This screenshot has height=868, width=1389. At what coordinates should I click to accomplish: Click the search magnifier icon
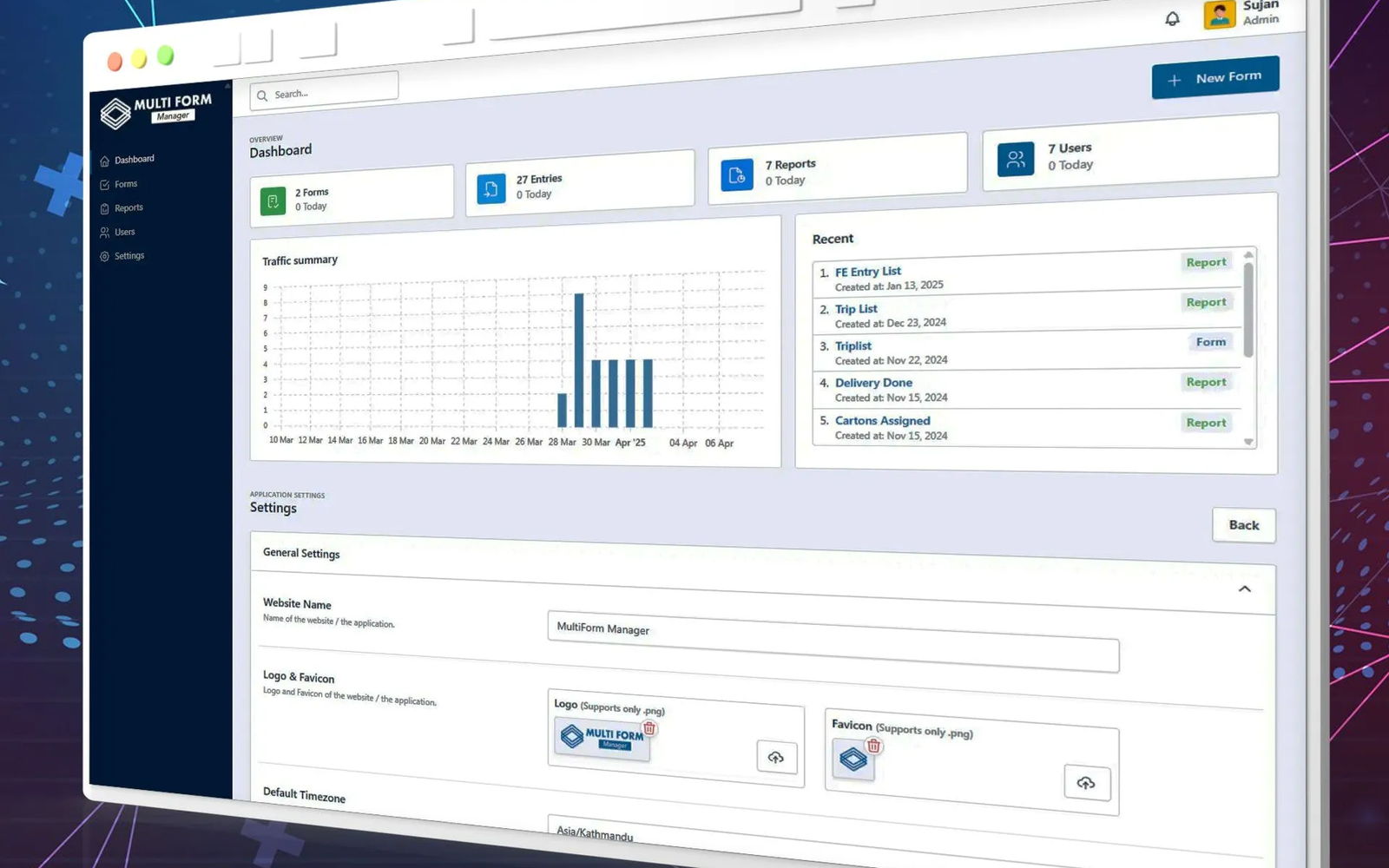(262, 95)
